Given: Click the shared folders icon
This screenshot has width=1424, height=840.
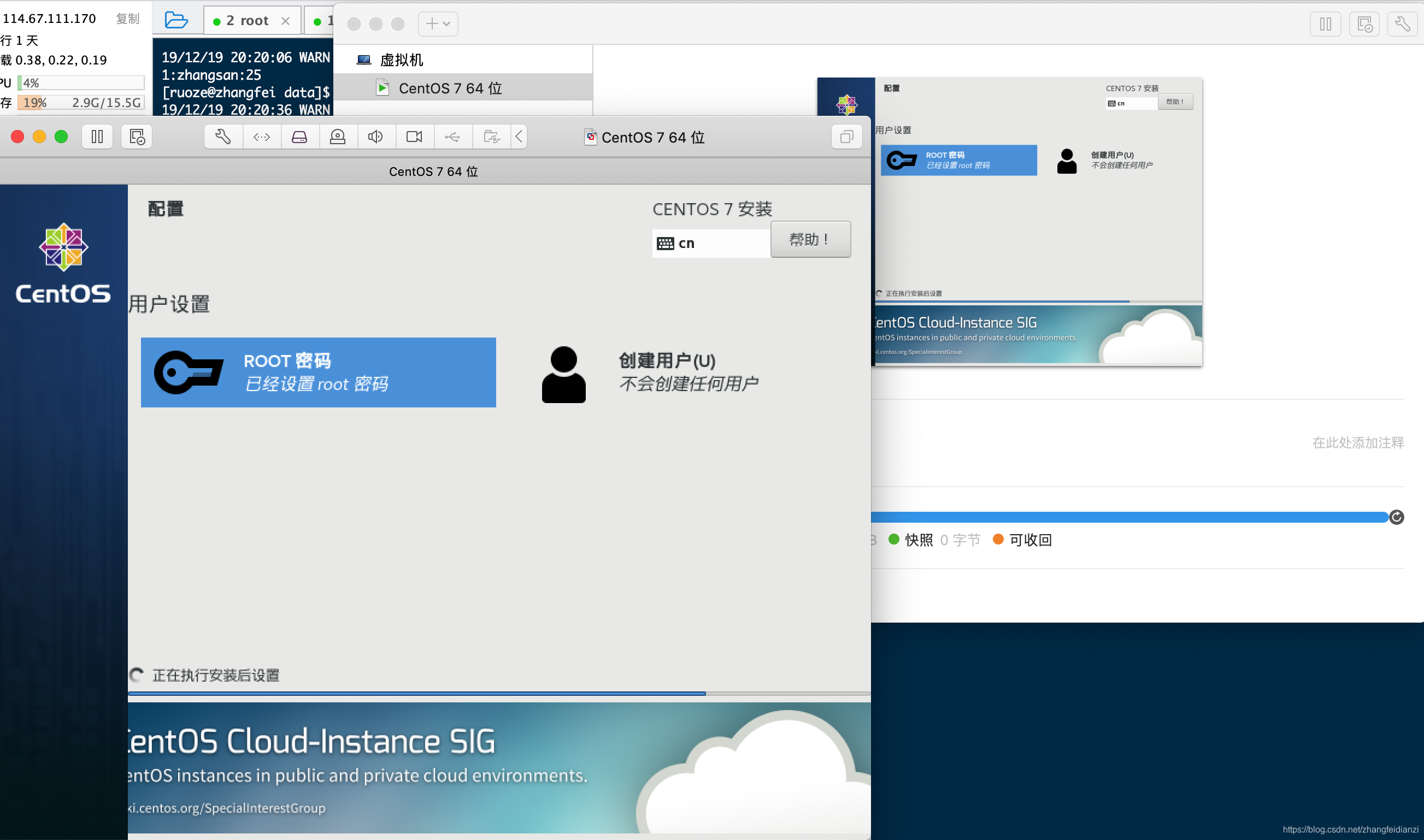Looking at the screenshot, I should point(491,137).
